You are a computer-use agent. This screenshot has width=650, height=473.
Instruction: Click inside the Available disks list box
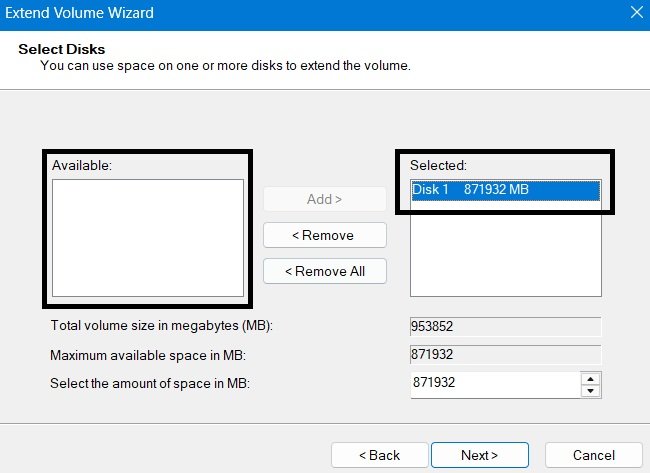click(148, 238)
